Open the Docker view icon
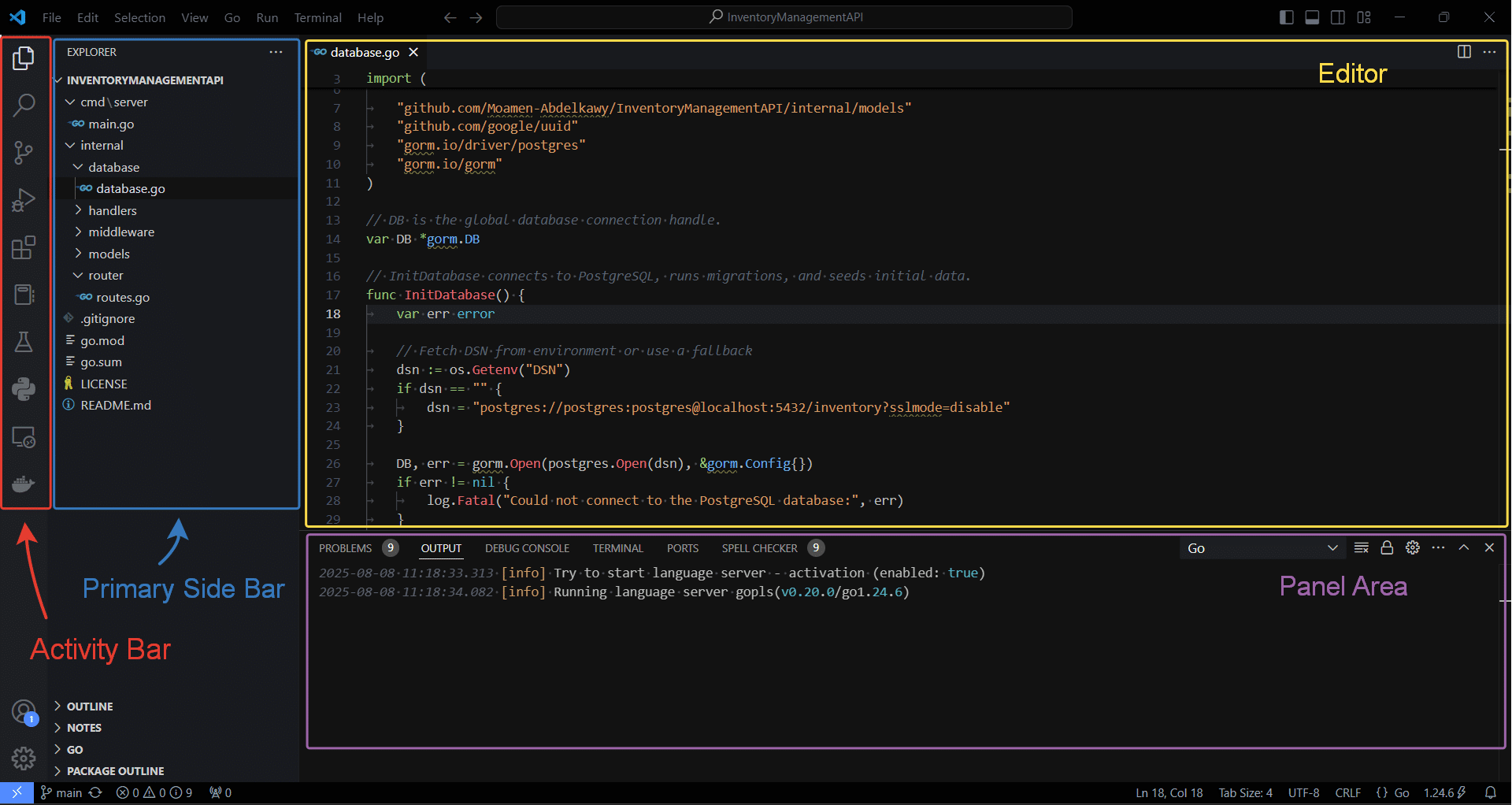Viewport: 1512px width, 805px height. tap(24, 484)
